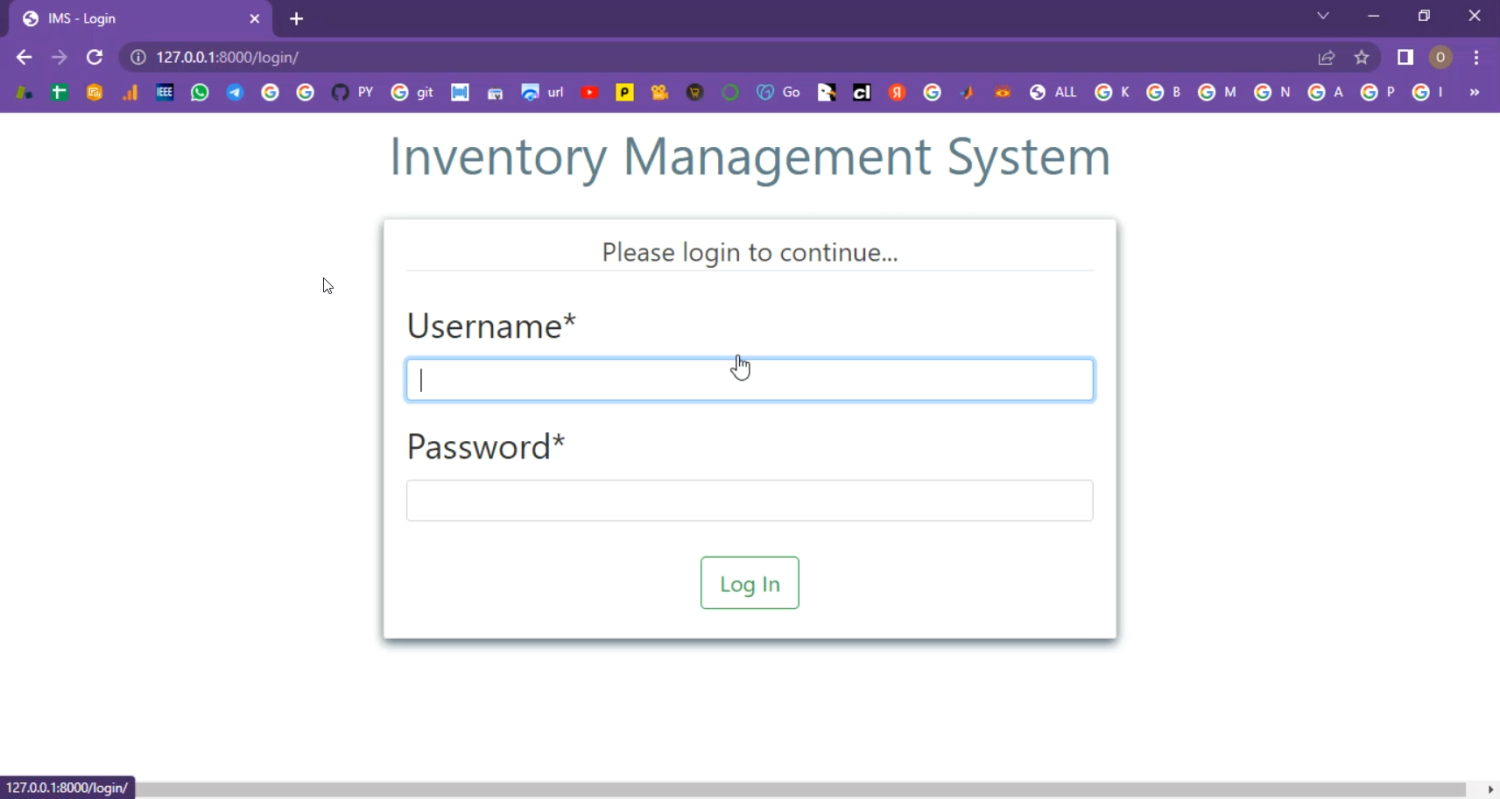Open the Google M bookmark
Screen dimensions: 1500x799
[1217, 92]
